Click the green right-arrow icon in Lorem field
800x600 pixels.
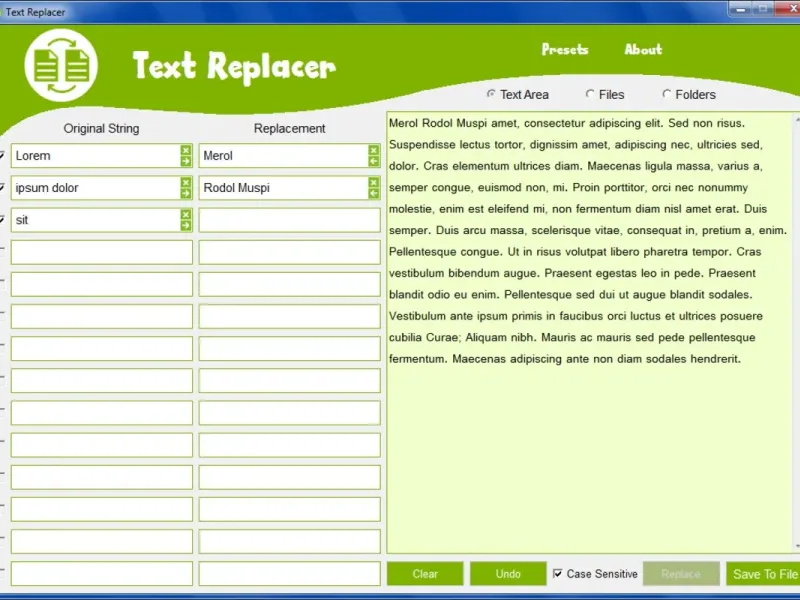[x=186, y=161]
